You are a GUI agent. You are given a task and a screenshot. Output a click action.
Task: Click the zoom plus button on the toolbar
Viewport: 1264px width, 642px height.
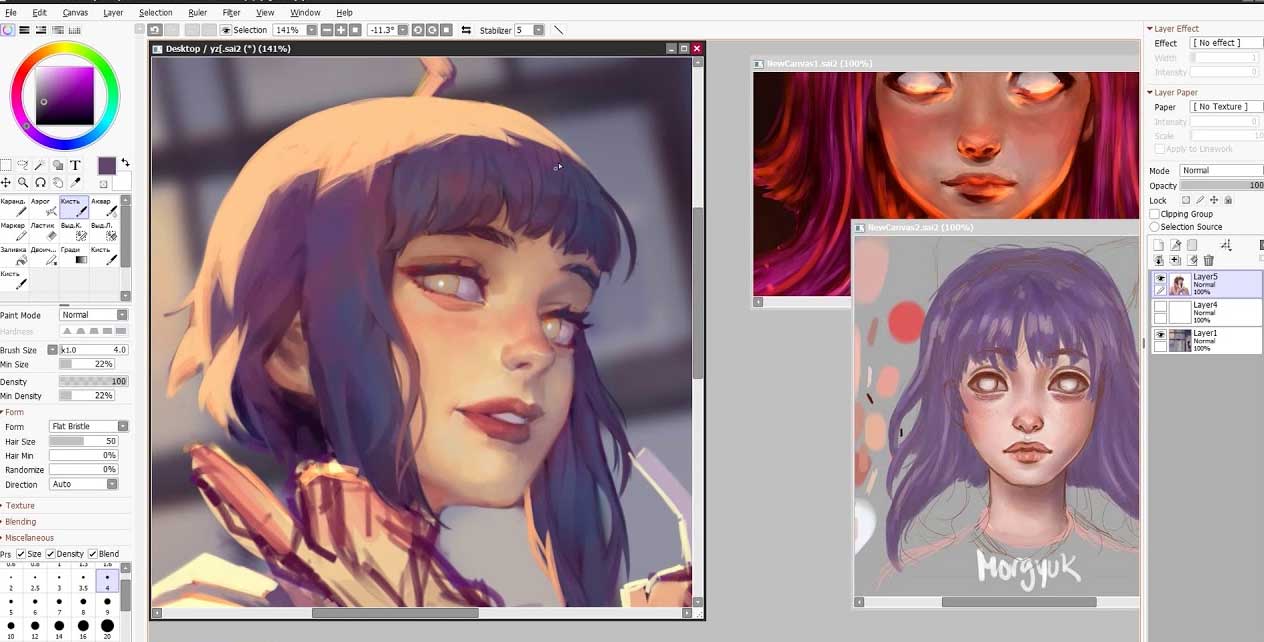(x=339, y=30)
